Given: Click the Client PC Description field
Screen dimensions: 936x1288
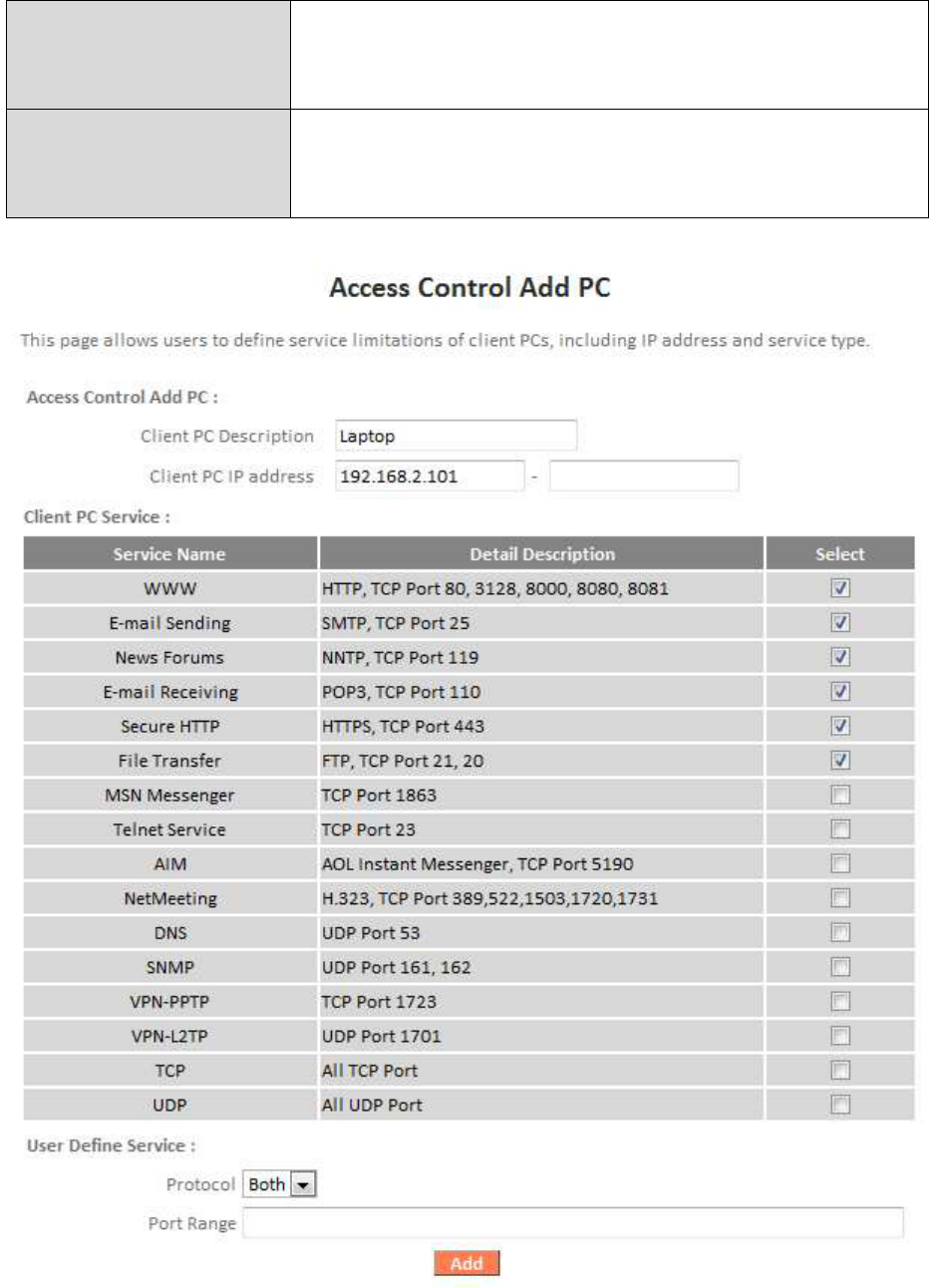Looking at the screenshot, I should pyautogui.click(x=457, y=436).
